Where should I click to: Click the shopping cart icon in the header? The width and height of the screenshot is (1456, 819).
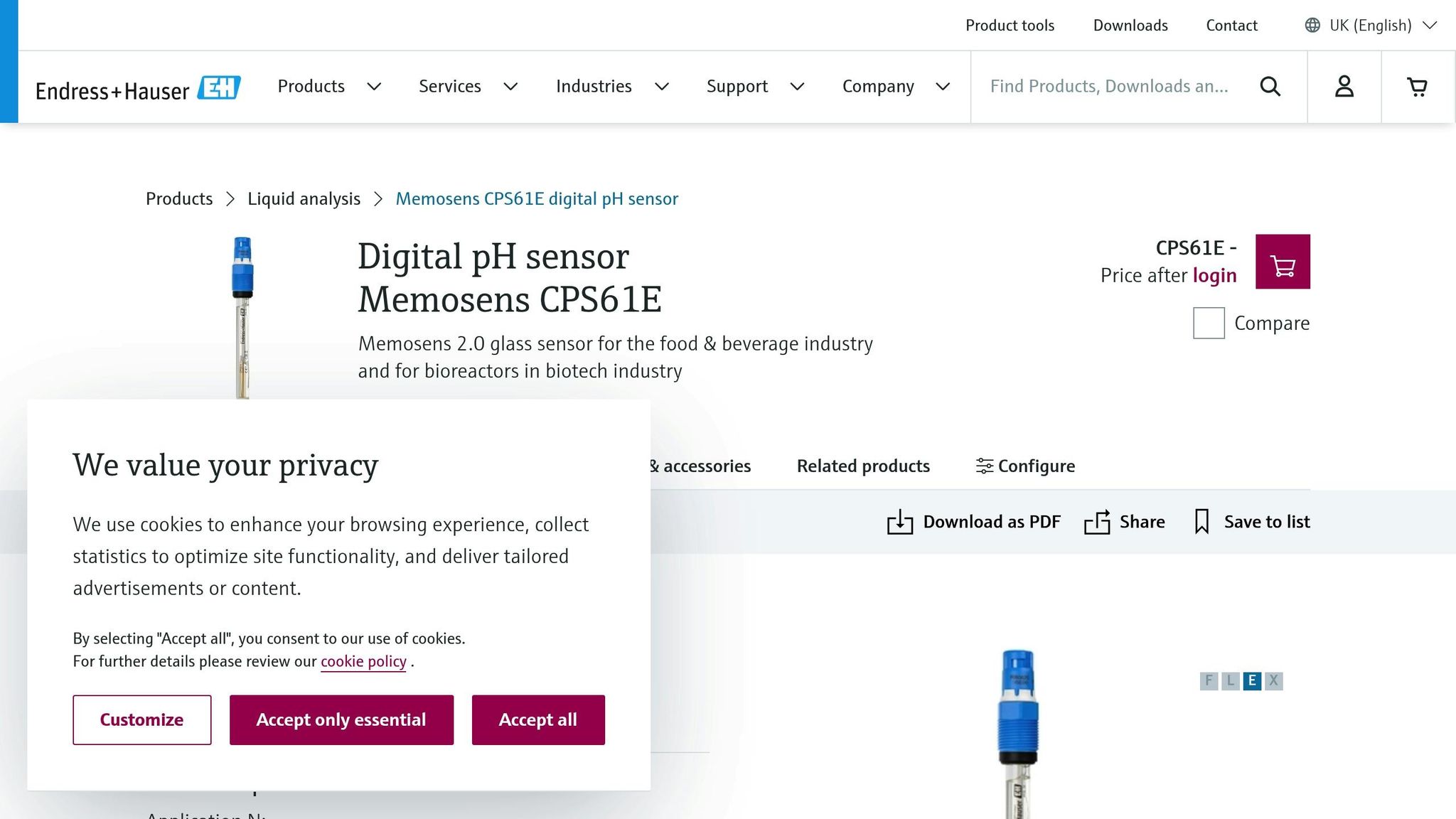tap(1417, 86)
